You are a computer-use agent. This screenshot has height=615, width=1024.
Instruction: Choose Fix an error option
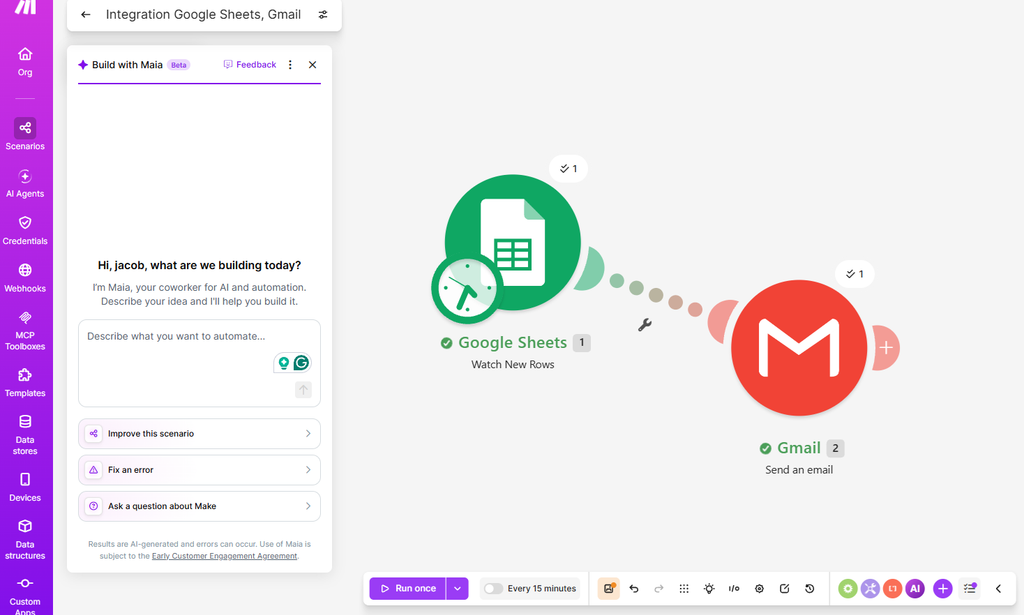[199, 470]
